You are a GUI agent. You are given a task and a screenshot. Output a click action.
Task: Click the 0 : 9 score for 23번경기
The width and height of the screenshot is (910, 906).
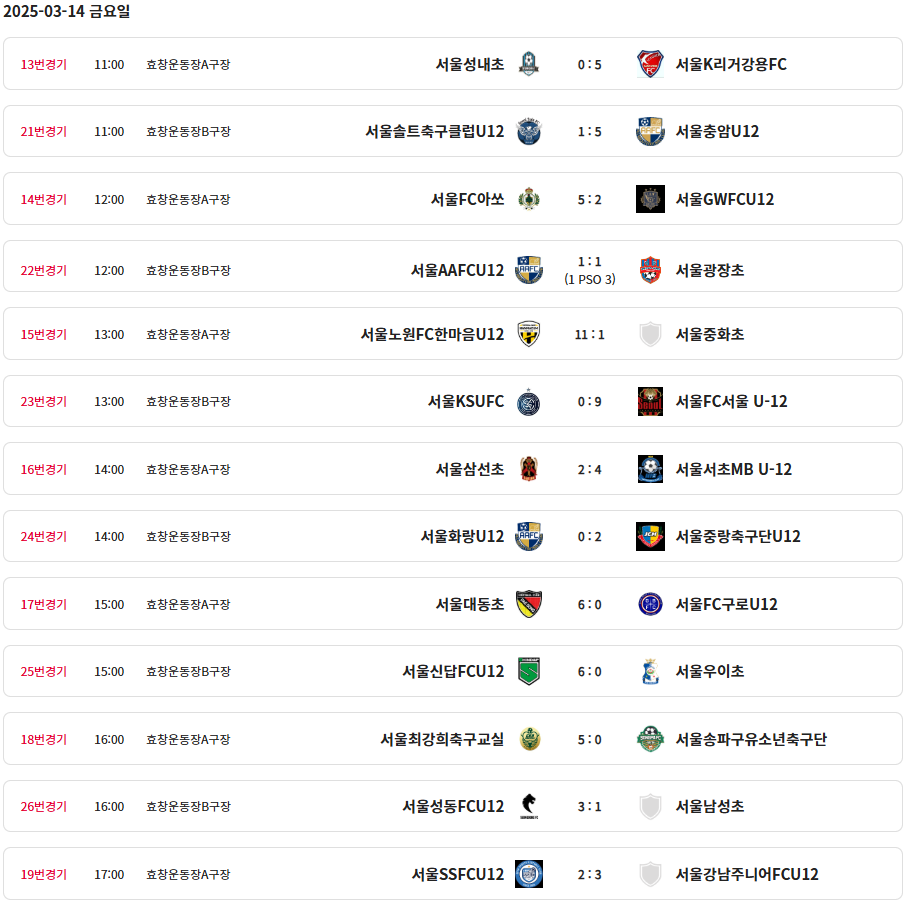pos(590,402)
